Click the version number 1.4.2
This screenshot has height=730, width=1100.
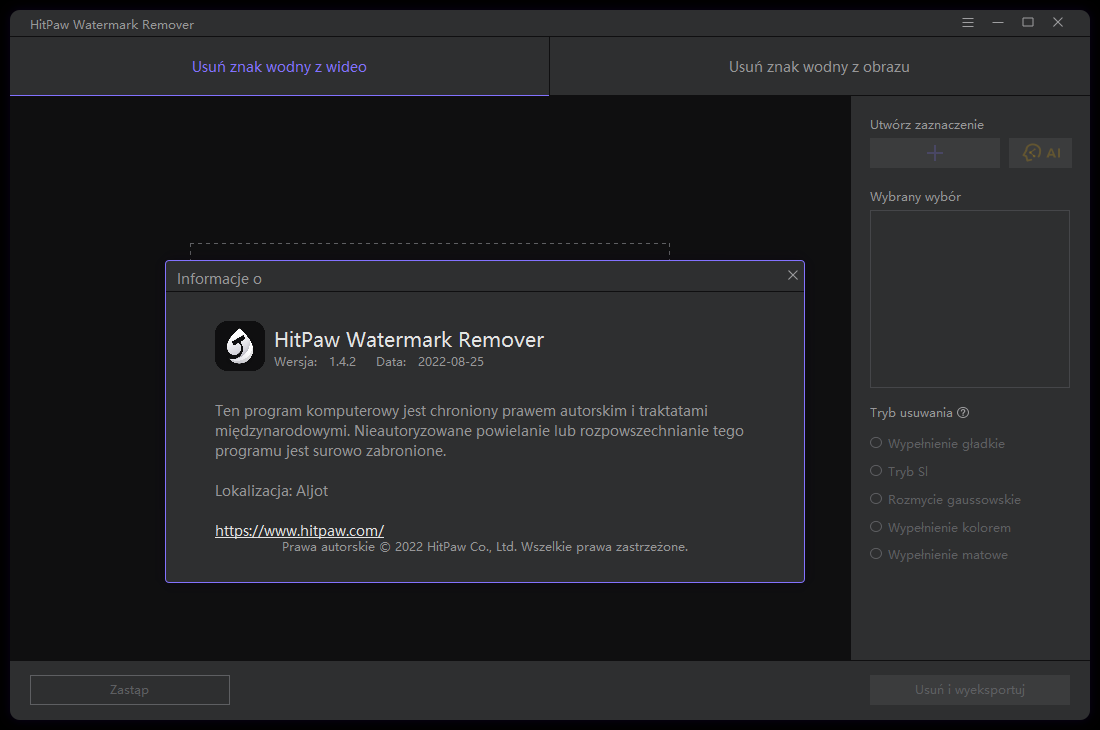click(342, 362)
